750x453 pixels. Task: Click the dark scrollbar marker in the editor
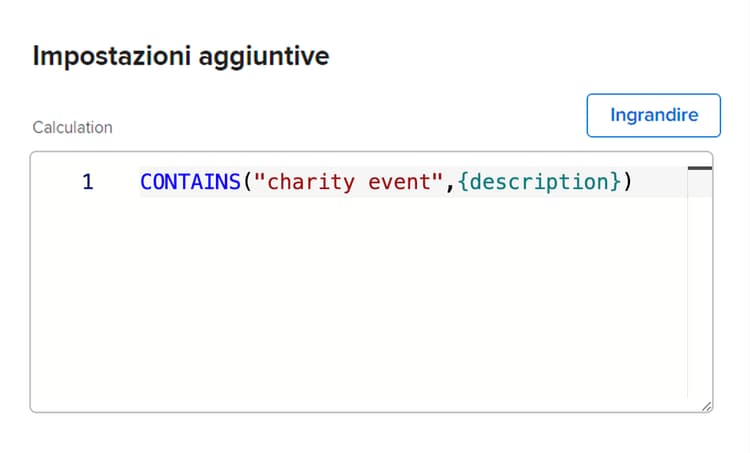(700, 168)
